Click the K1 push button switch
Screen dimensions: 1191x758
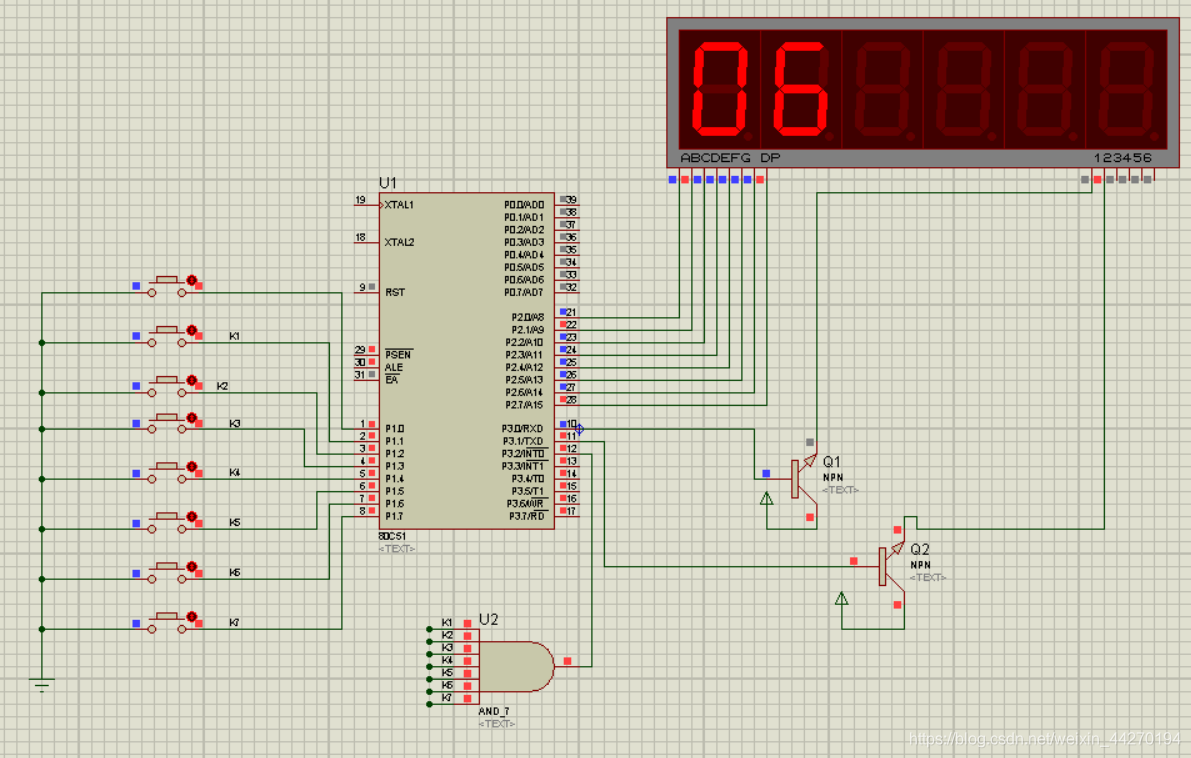click(167, 335)
